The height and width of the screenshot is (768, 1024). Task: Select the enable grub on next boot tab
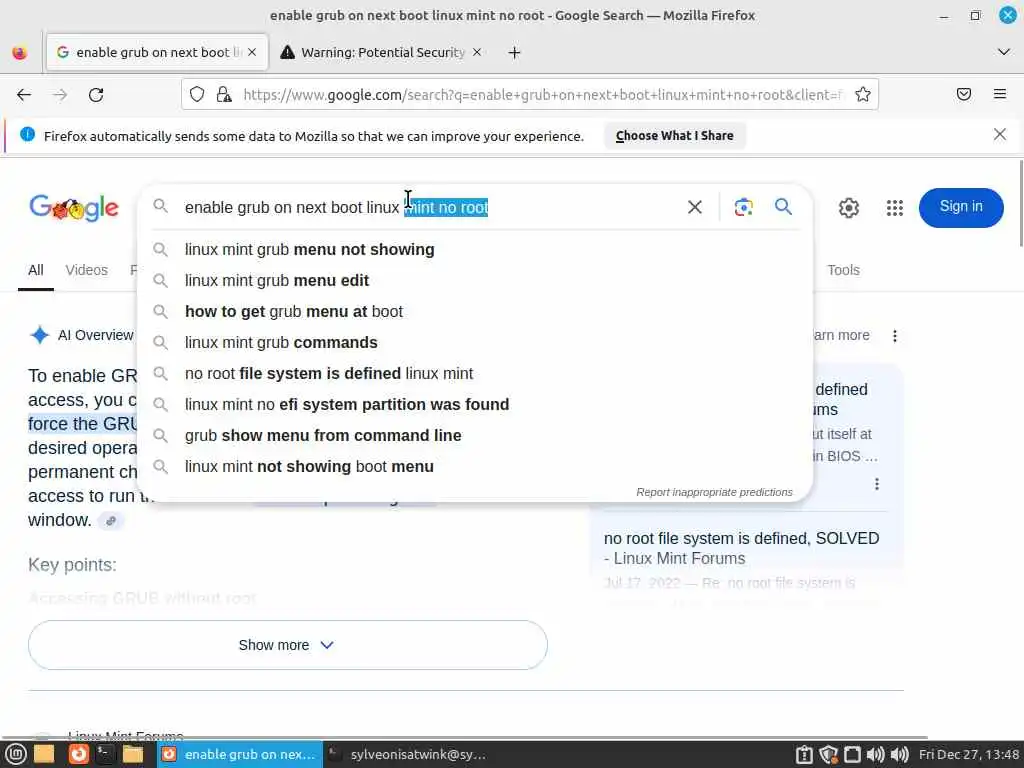click(157, 52)
